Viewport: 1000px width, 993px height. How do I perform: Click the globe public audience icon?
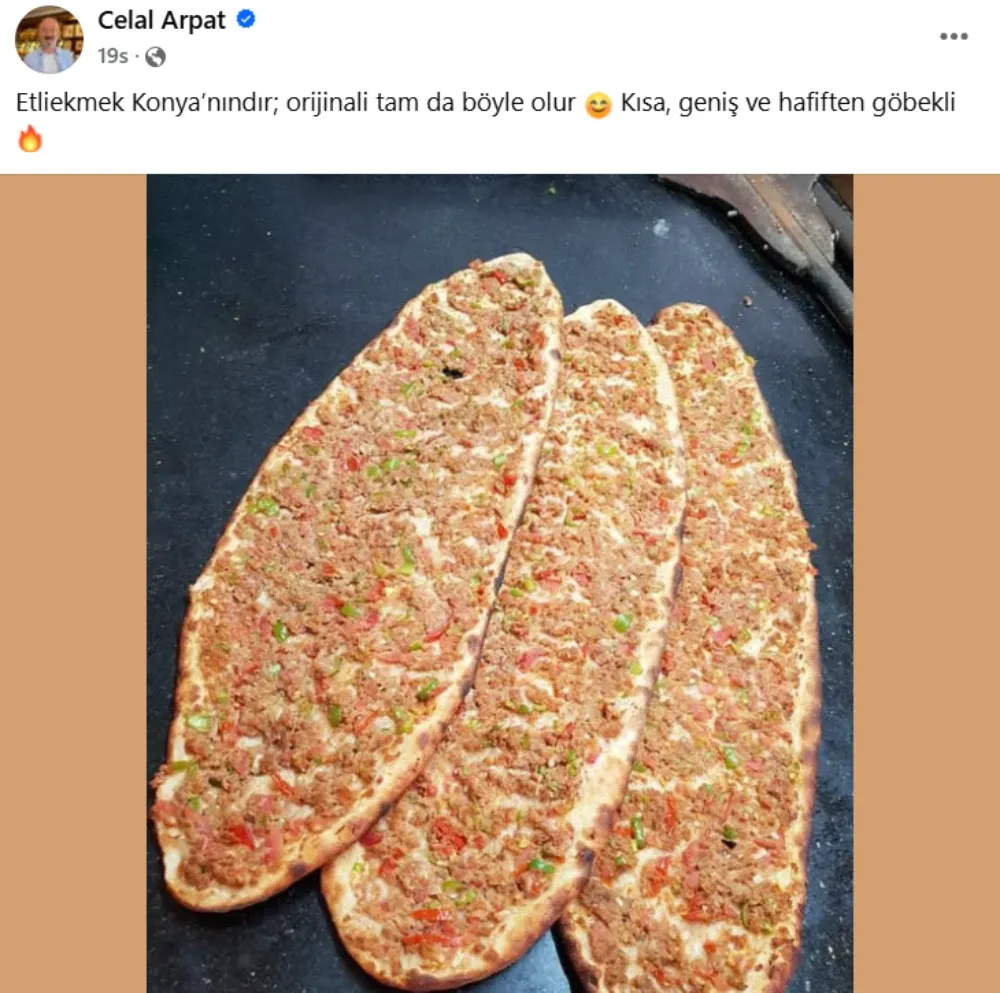(155, 57)
